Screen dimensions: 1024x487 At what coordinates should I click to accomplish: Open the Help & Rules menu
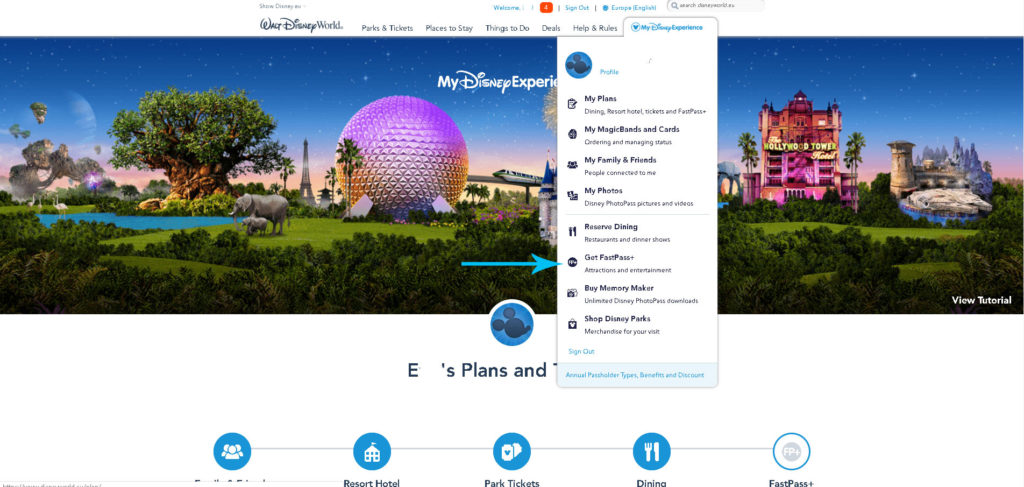[595, 28]
